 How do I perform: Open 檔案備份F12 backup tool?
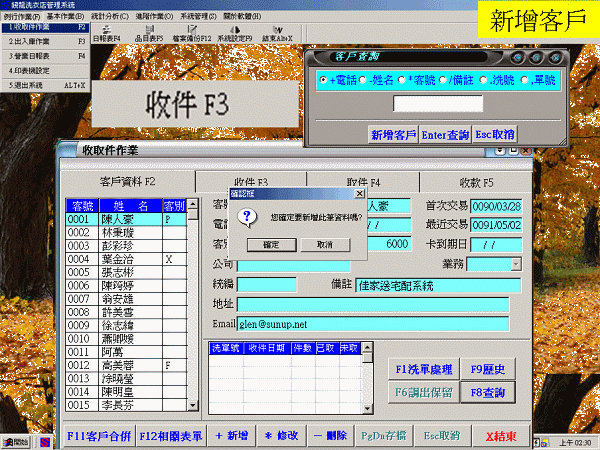tap(191, 35)
